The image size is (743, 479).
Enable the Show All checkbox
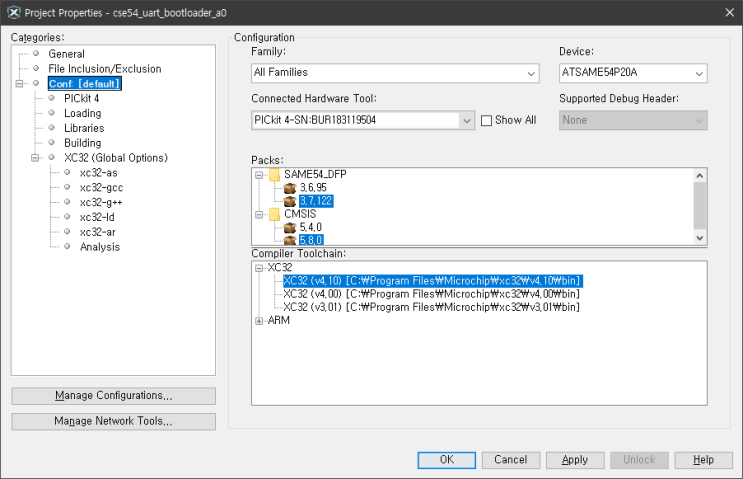pos(487,120)
